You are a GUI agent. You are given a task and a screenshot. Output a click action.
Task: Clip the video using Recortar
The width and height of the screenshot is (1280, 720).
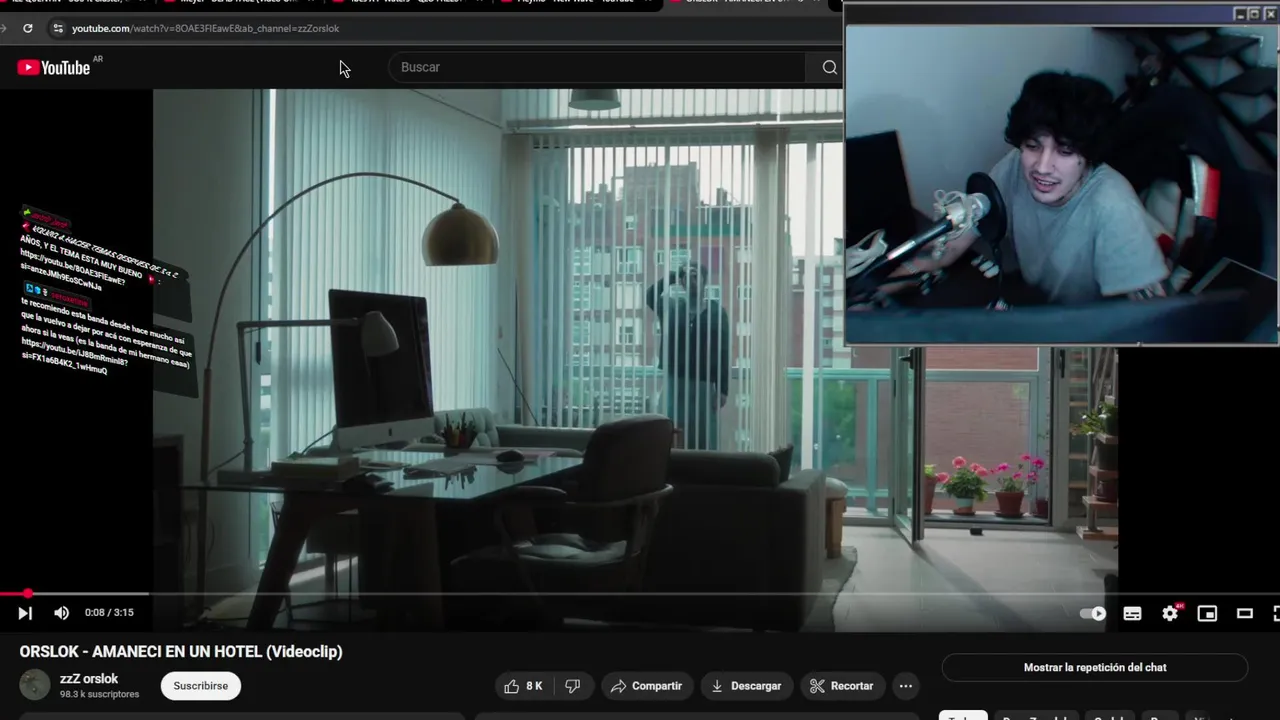pos(842,686)
